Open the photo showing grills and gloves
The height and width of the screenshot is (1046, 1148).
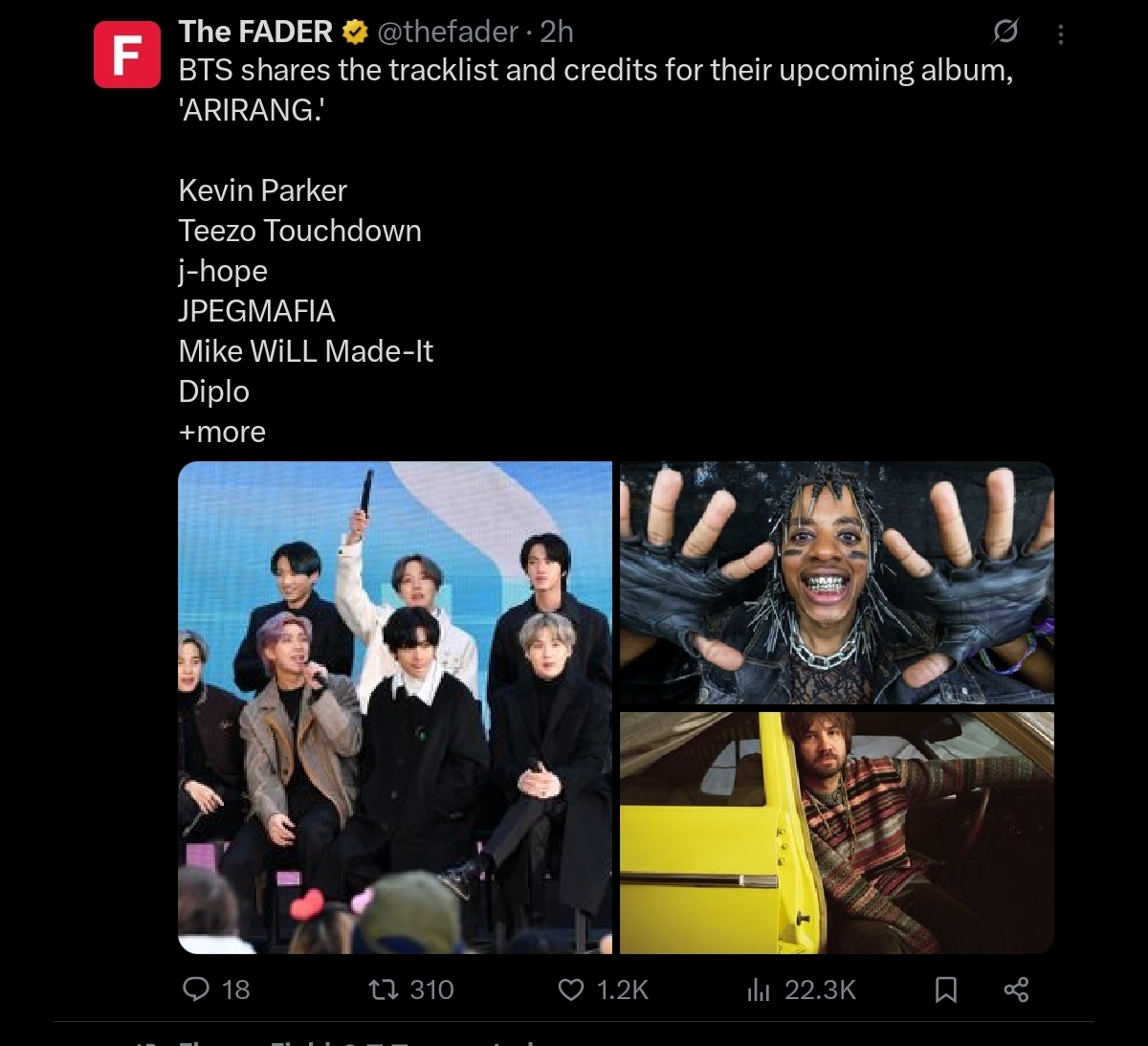837,583
